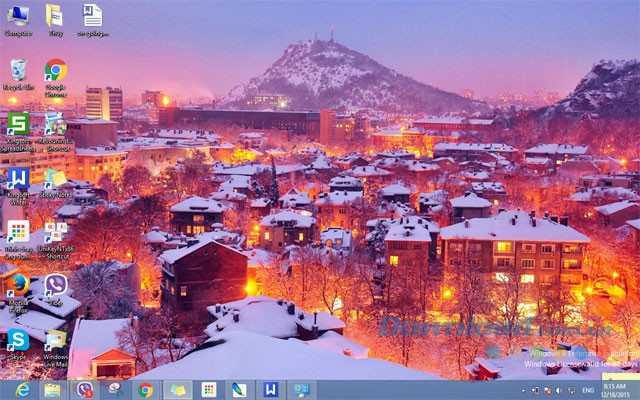This screenshot has height=400, width=640.
Task: Open Snipping Tool in the taskbar
Action: click(116, 390)
